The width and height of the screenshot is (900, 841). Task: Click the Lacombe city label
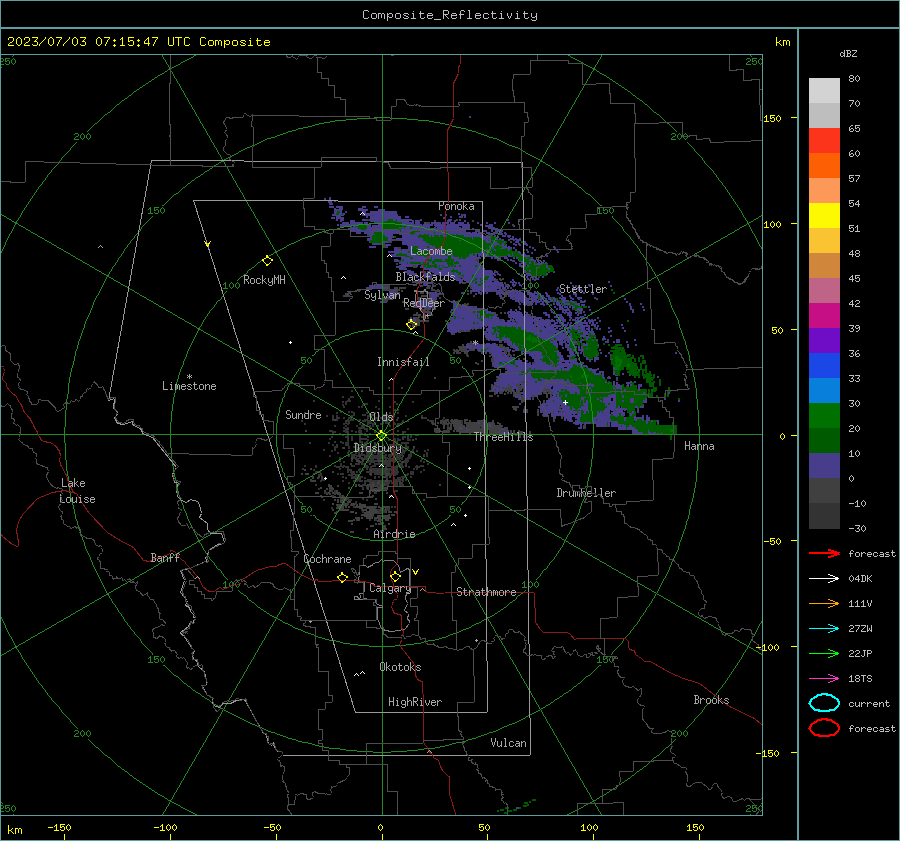[x=431, y=251]
